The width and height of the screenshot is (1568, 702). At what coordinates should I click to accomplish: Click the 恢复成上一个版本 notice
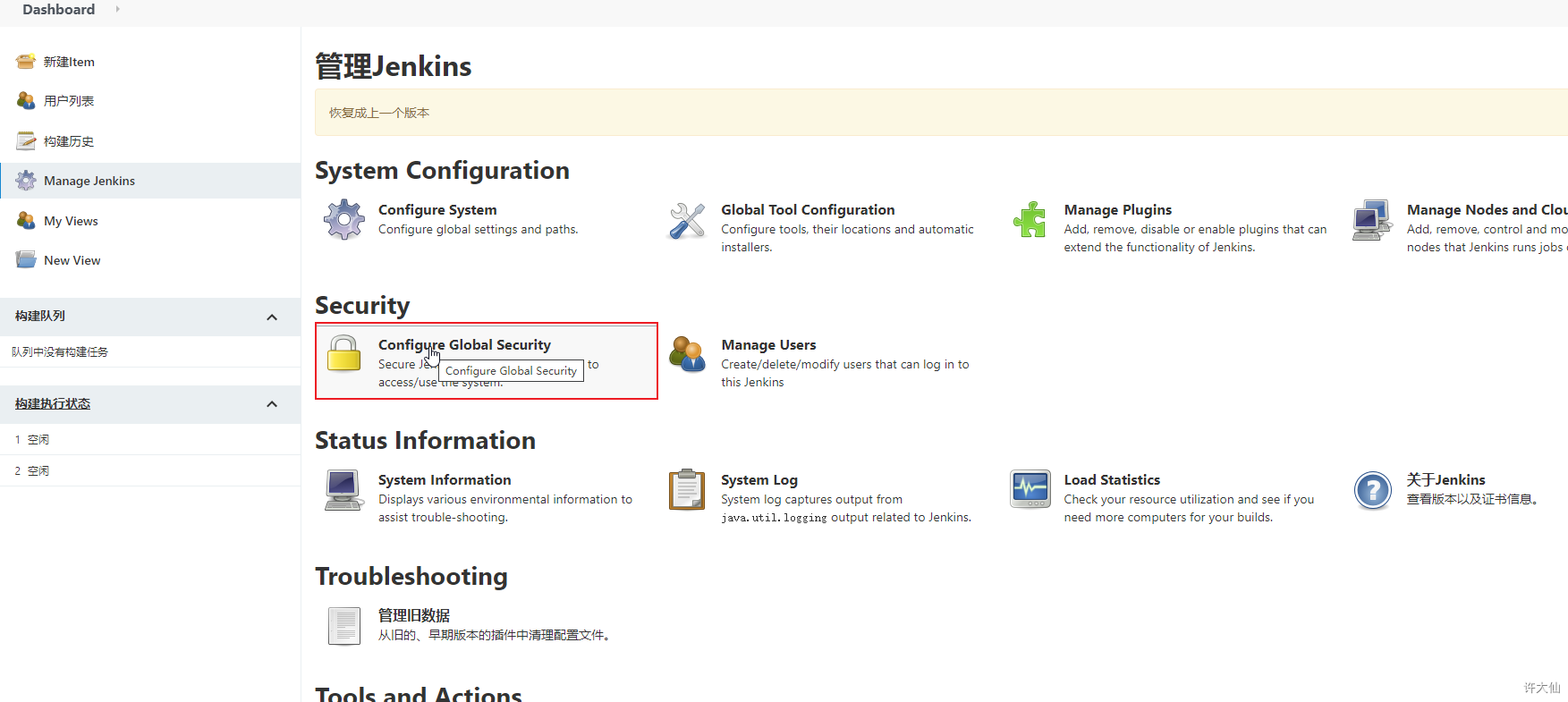click(x=379, y=113)
